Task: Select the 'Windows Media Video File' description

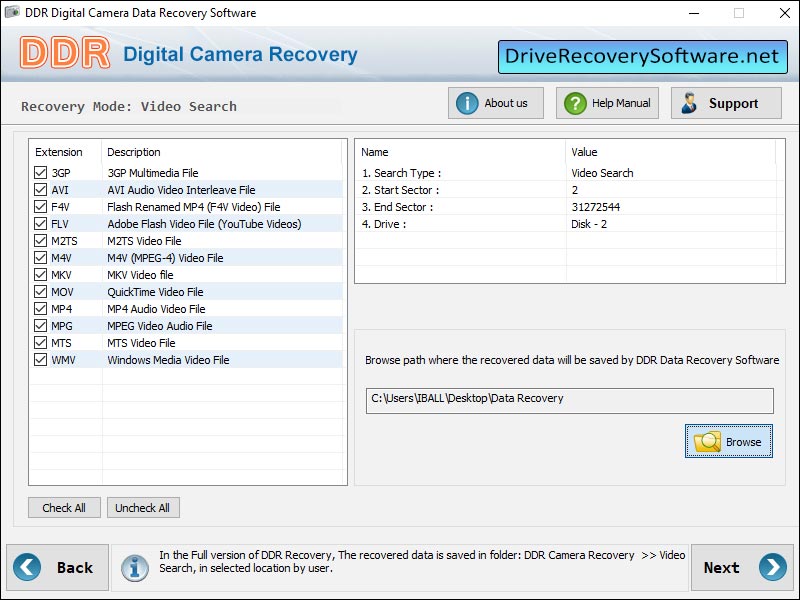Action: 168,360
